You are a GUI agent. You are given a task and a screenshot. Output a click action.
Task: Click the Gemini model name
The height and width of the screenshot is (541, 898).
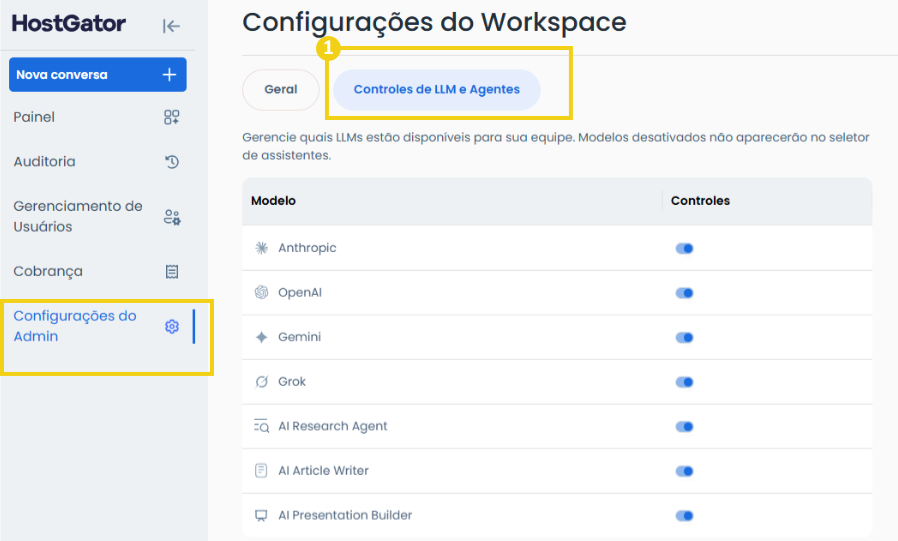[300, 337]
